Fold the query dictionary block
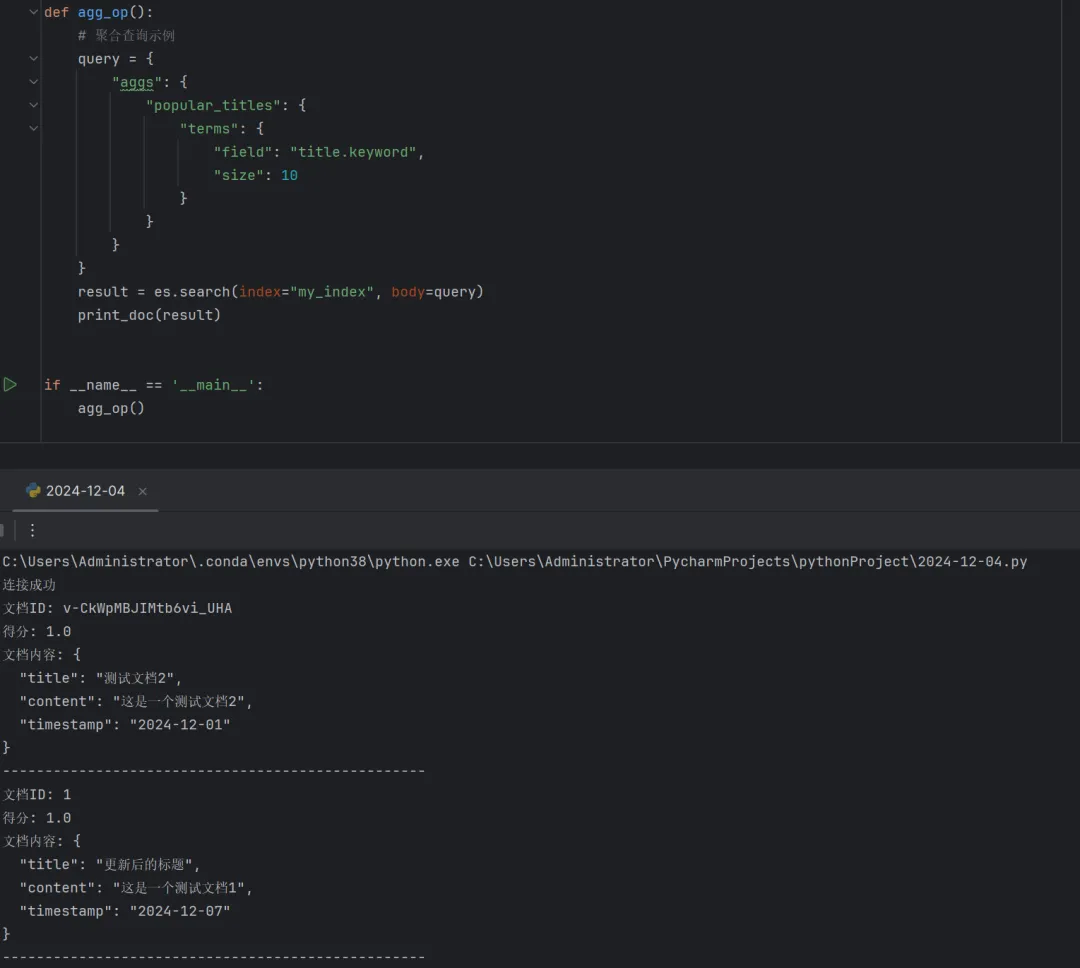Screen dimensions: 1080x968 coord(34,59)
